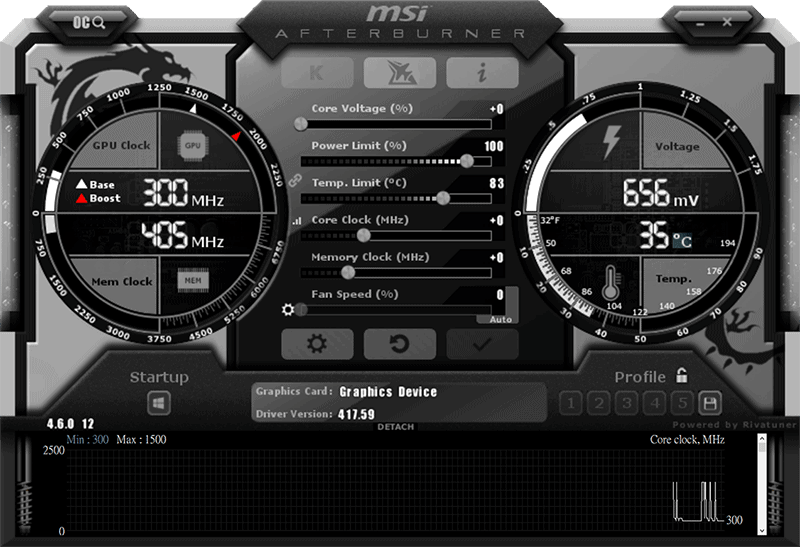The width and height of the screenshot is (800, 547).
Task: Click the Temp. Limit slider handle
Action: point(443,198)
